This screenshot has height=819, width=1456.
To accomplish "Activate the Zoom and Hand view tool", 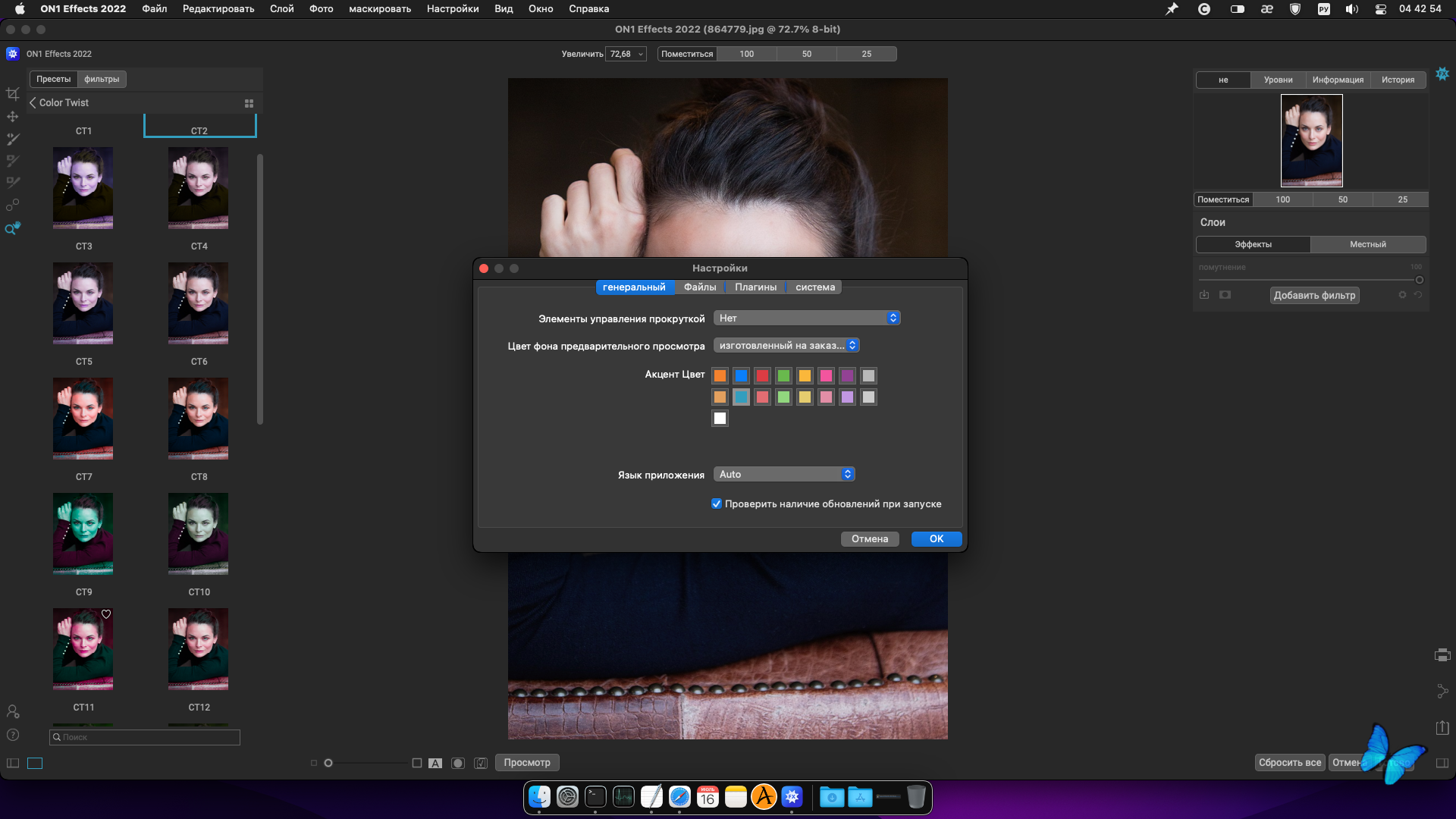I will click(x=13, y=227).
